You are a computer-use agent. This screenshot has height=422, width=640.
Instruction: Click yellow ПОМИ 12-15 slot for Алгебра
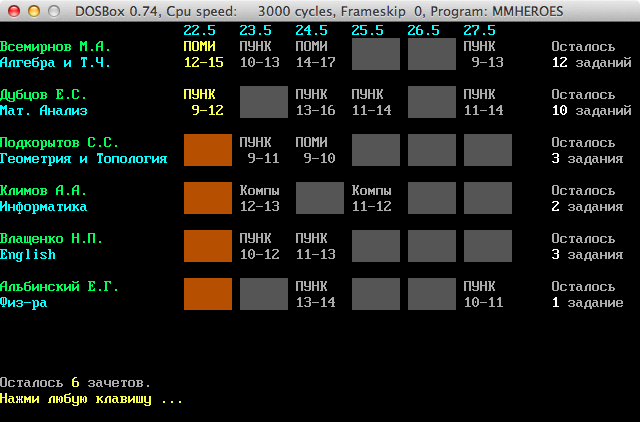coord(203,54)
